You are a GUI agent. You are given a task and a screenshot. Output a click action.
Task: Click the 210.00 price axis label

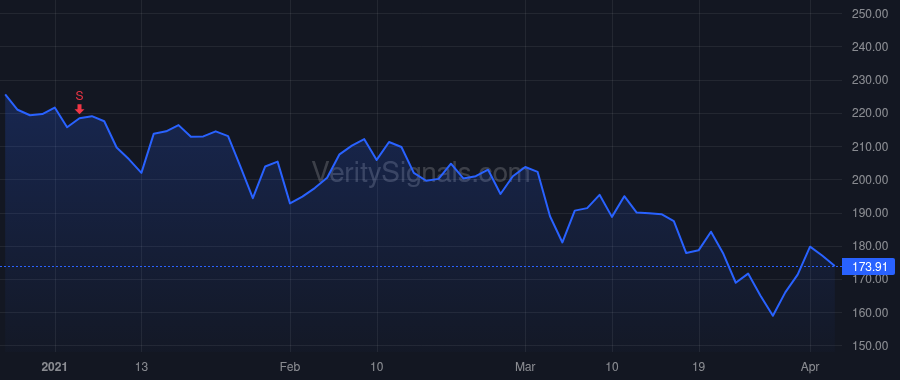point(870,146)
